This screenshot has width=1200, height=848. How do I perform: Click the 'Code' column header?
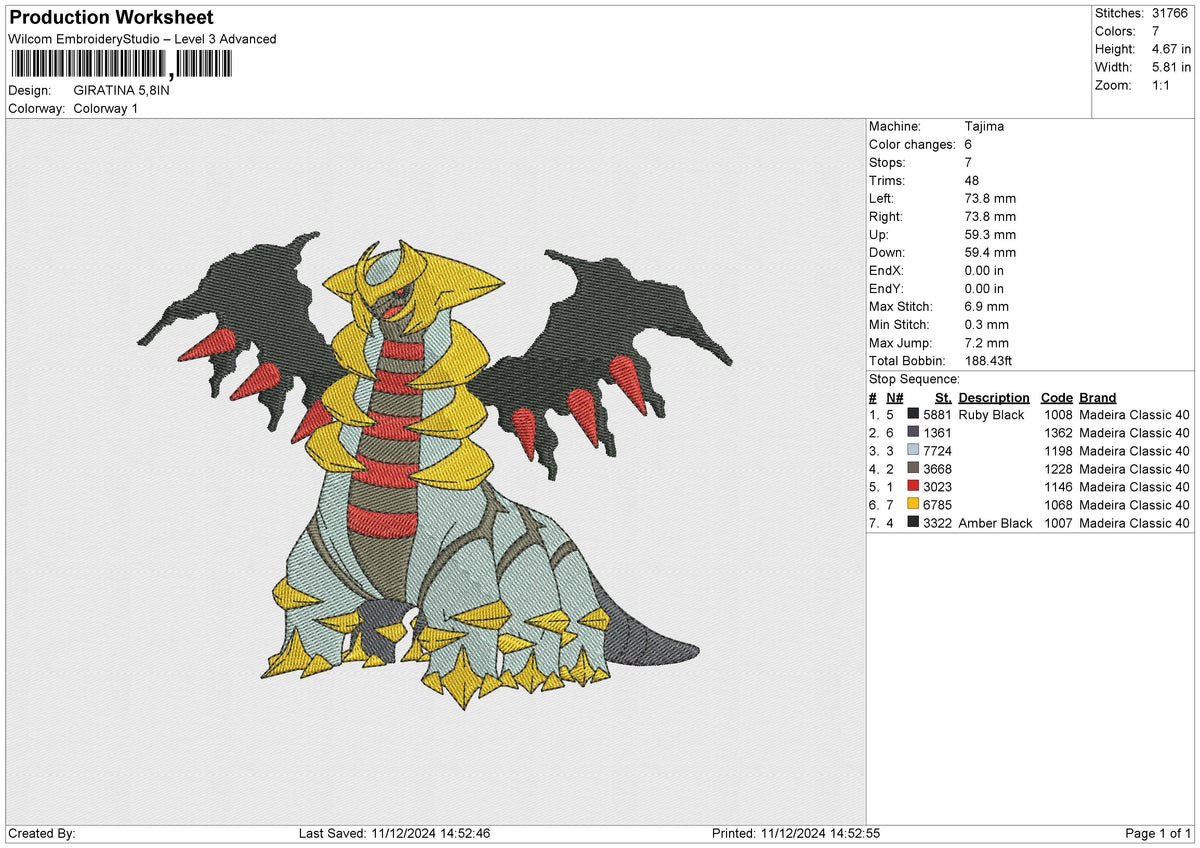[x=1056, y=398]
